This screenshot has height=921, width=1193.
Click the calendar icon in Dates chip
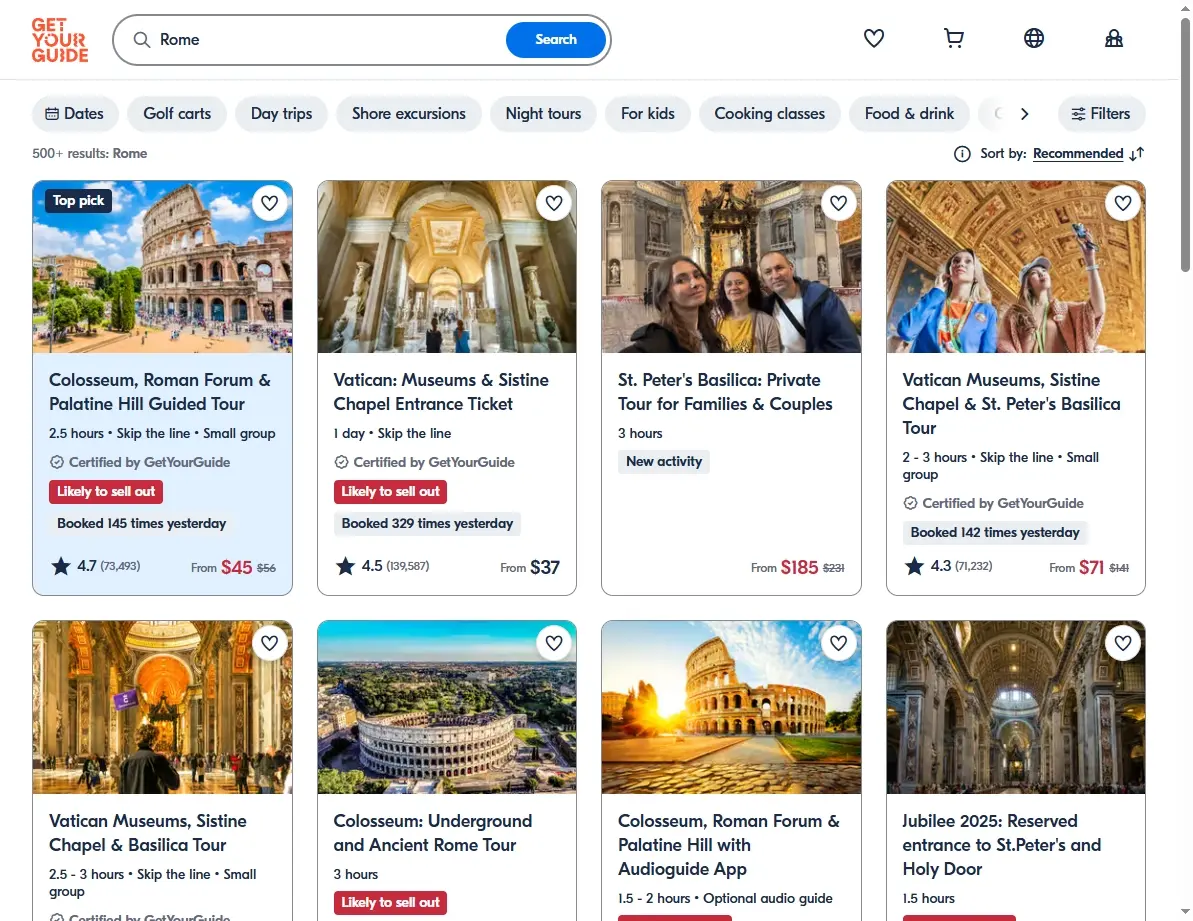tap(52, 114)
